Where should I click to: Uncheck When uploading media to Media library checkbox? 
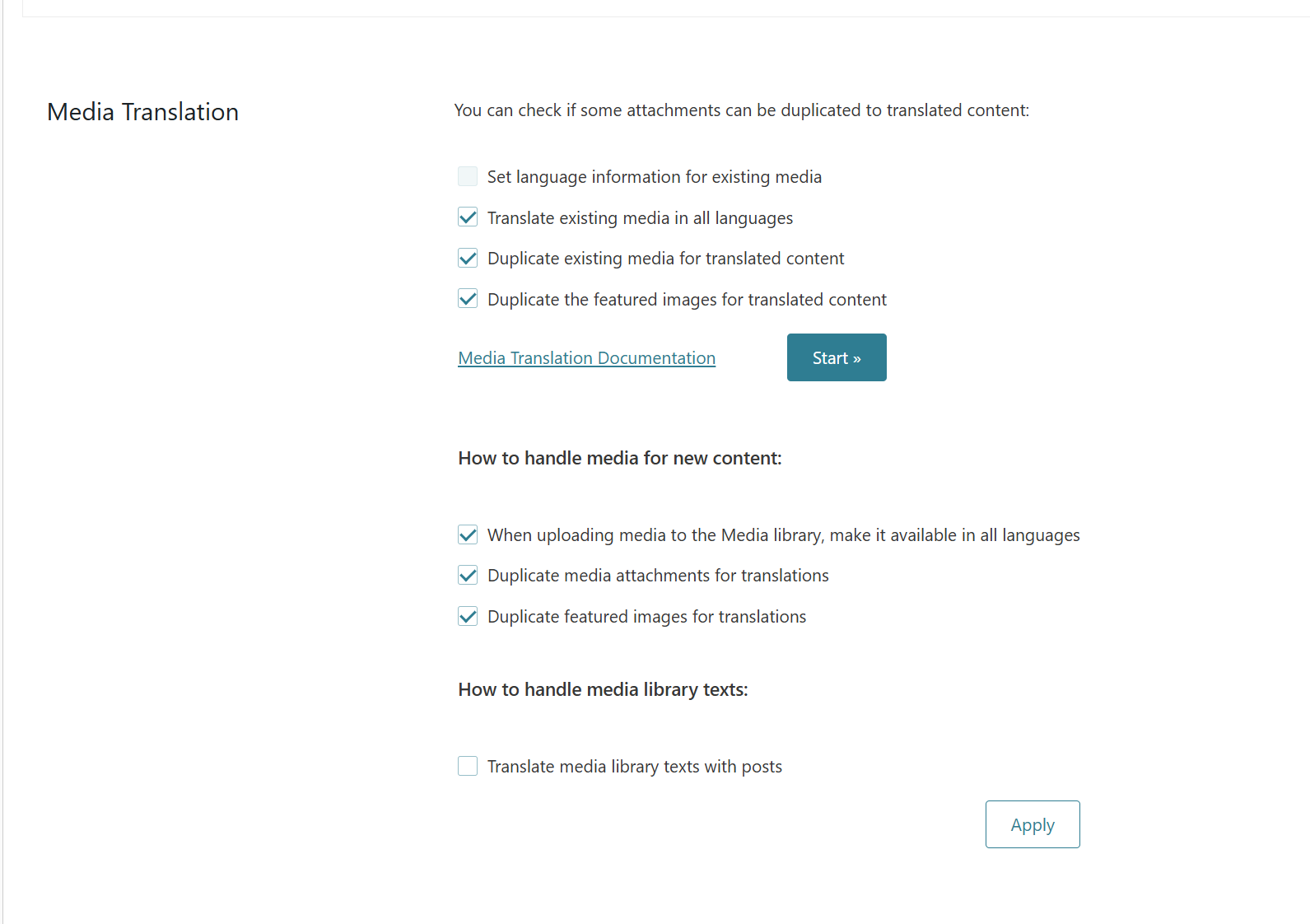click(468, 534)
